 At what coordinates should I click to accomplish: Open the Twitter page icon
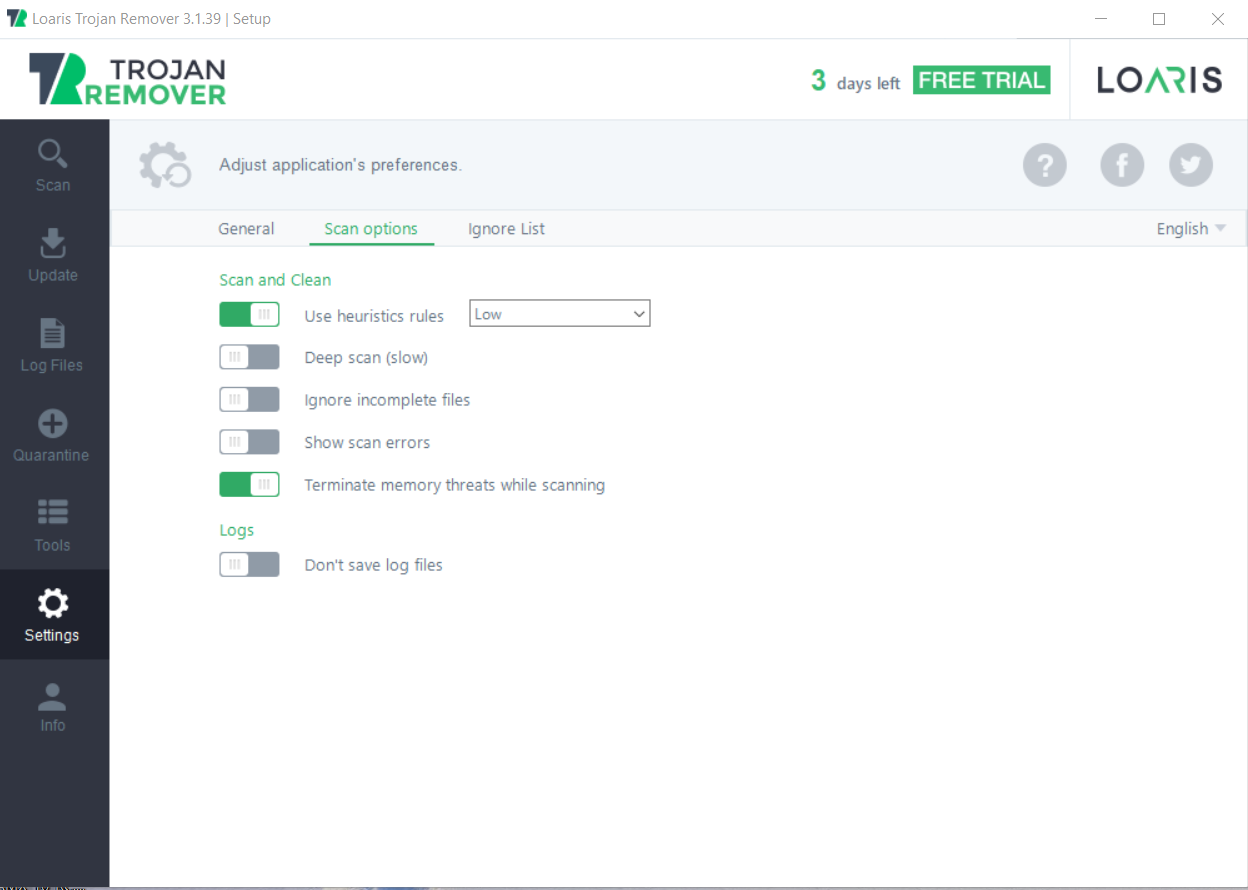click(x=1190, y=165)
